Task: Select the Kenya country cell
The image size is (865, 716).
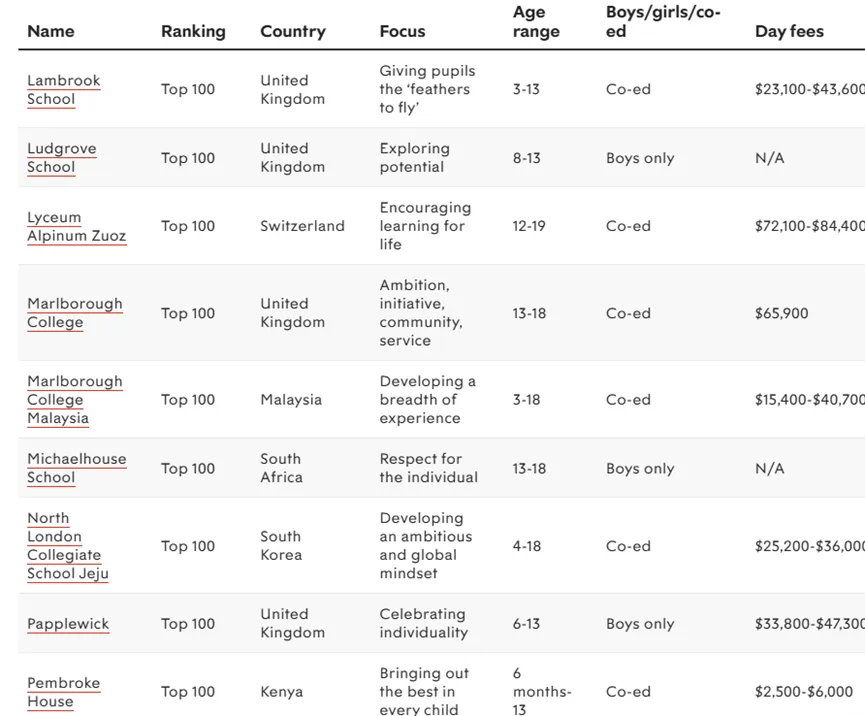Action: point(281,692)
